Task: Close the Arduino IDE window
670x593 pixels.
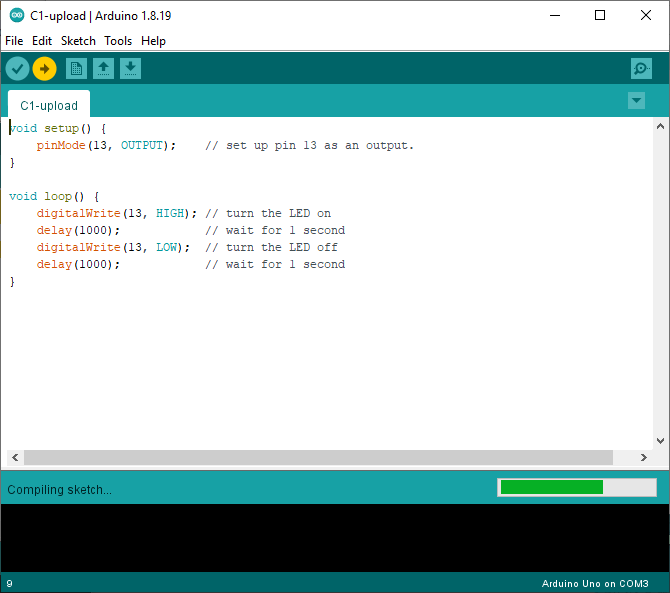Action: pos(646,15)
